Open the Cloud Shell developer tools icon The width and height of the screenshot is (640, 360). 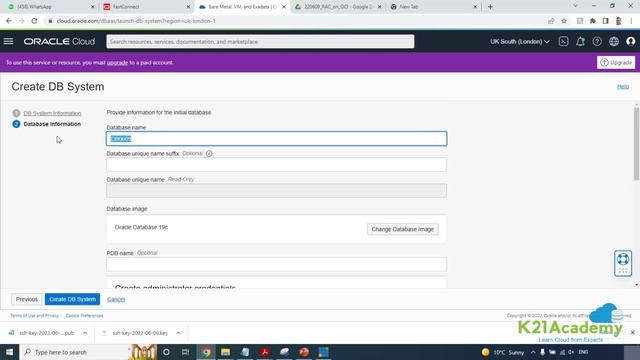pos(563,41)
